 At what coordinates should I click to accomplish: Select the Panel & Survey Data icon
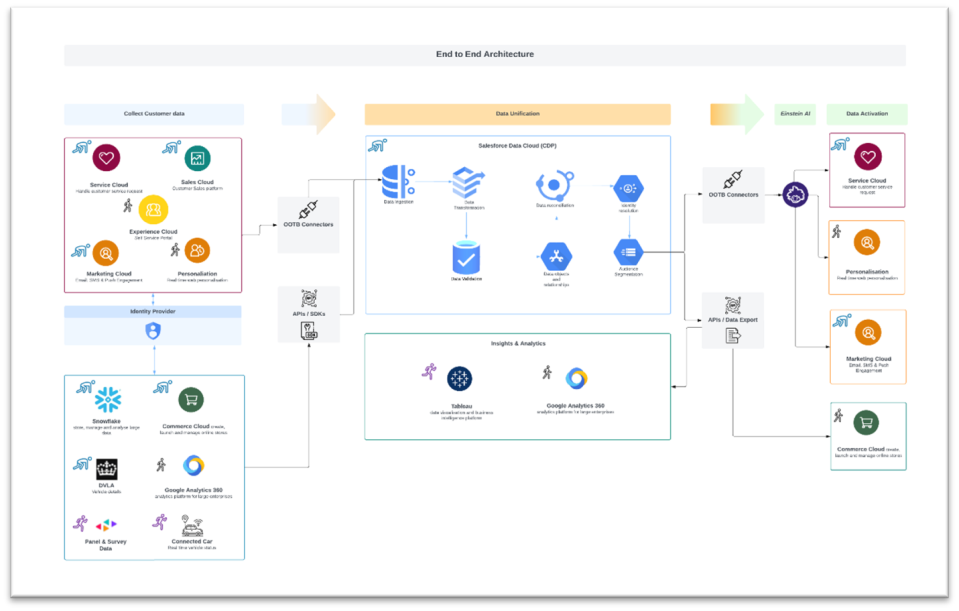tap(106, 525)
